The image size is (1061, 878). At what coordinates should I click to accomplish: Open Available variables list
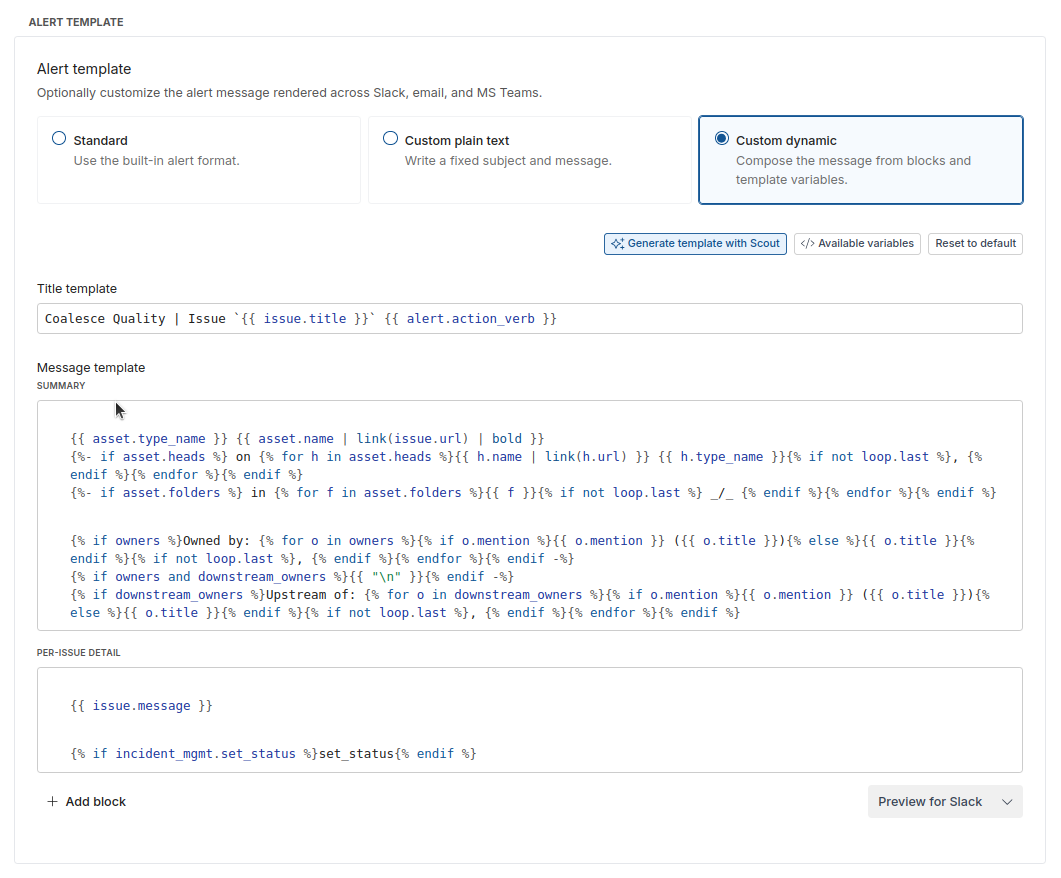857,244
